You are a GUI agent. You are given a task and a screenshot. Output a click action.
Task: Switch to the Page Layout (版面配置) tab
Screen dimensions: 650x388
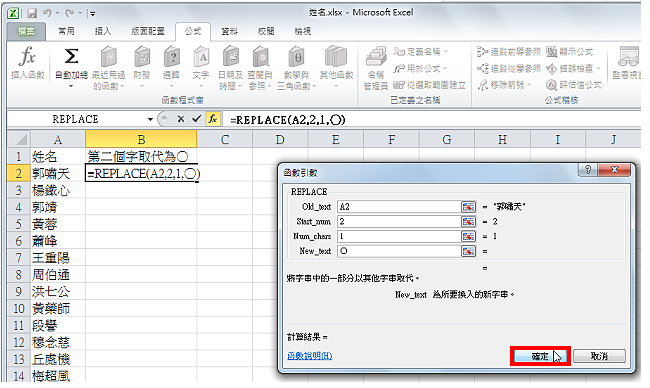click(148, 31)
